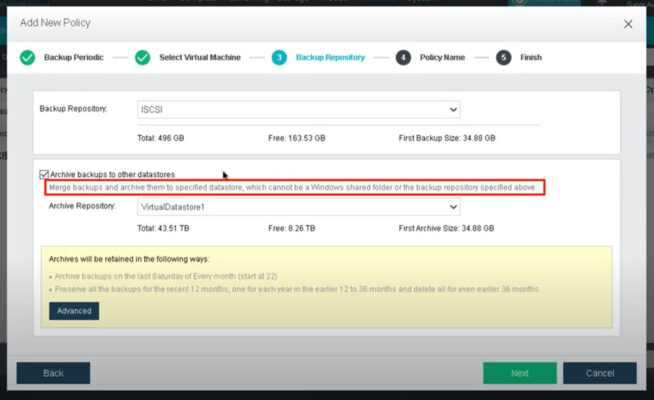Click the step 3 circle icon
The width and height of the screenshot is (654, 400).
279,58
